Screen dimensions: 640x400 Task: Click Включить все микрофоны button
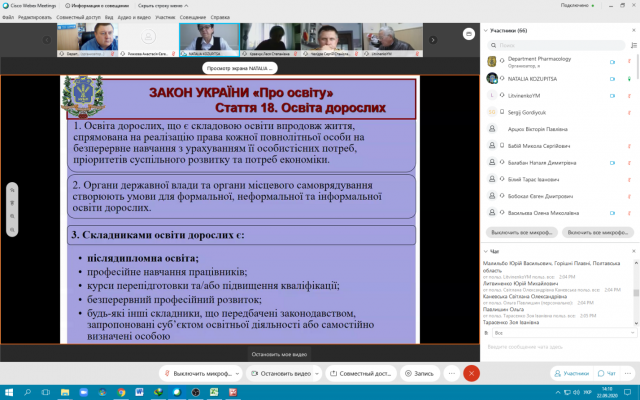(x=598, y=232)
